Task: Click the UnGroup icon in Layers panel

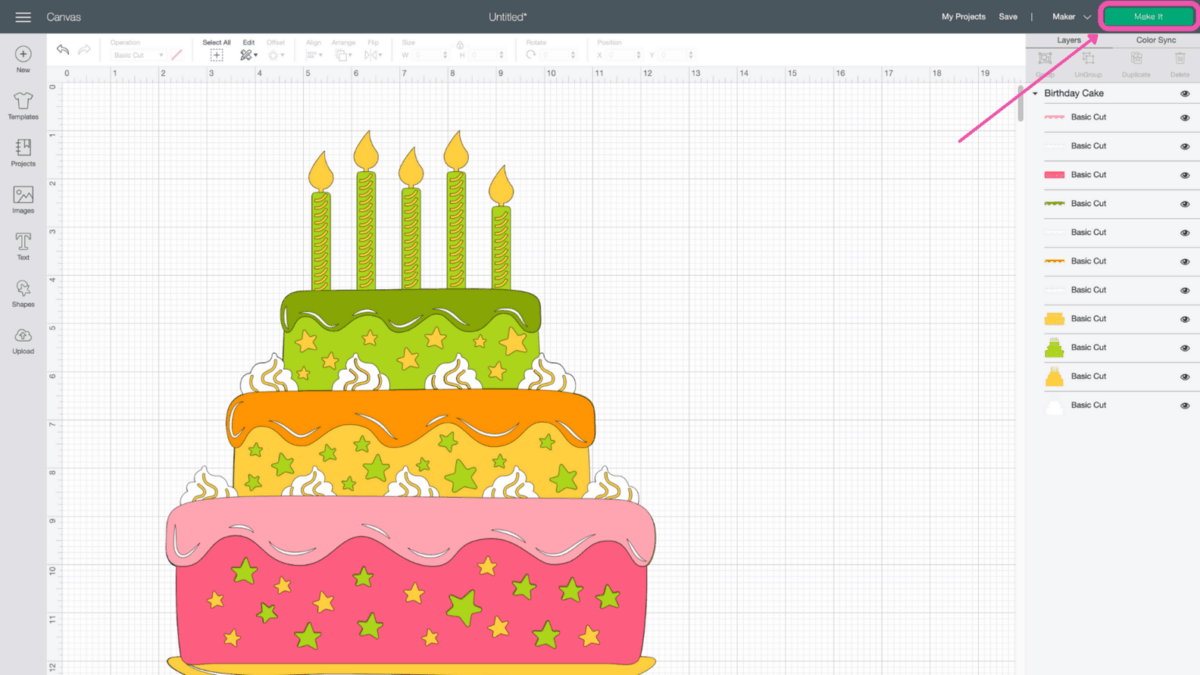Action: pyautogui.click(x=1089, y=59)
